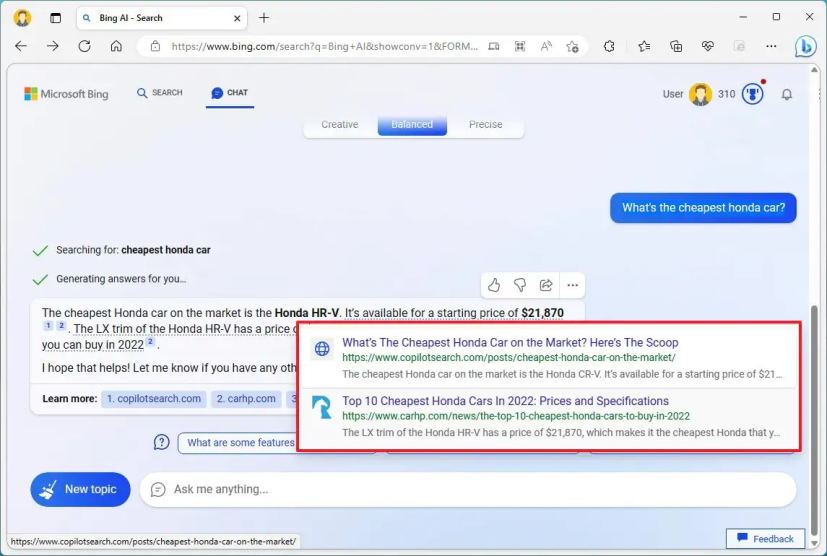827x556 pixels.
Task: Open browser Settings and more menu
Action: pos(771,46)
